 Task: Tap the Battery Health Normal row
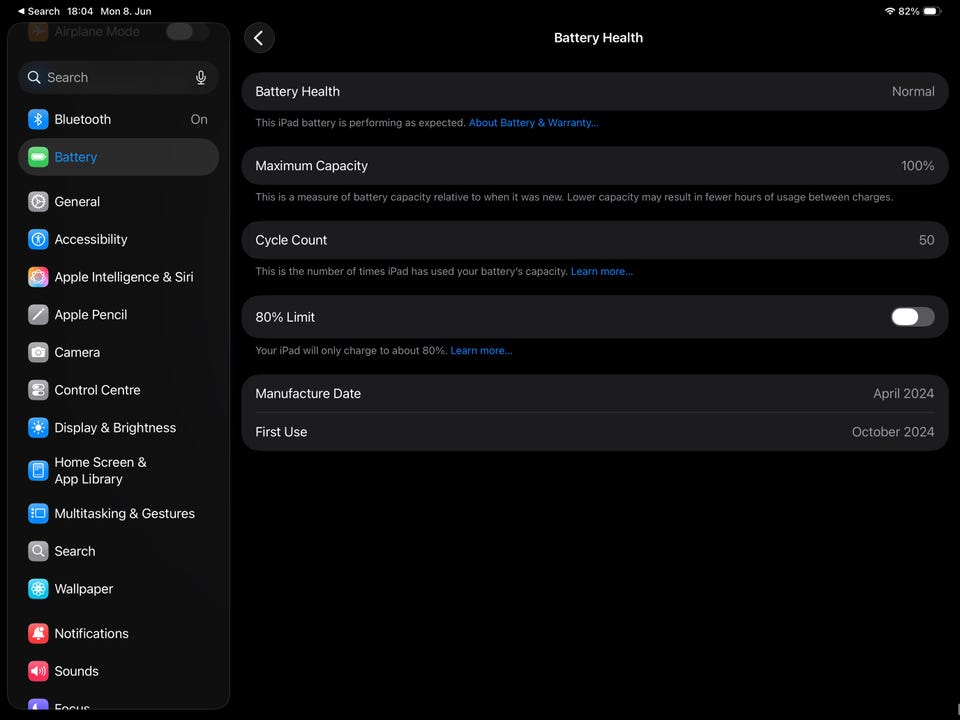pos(594,92)
